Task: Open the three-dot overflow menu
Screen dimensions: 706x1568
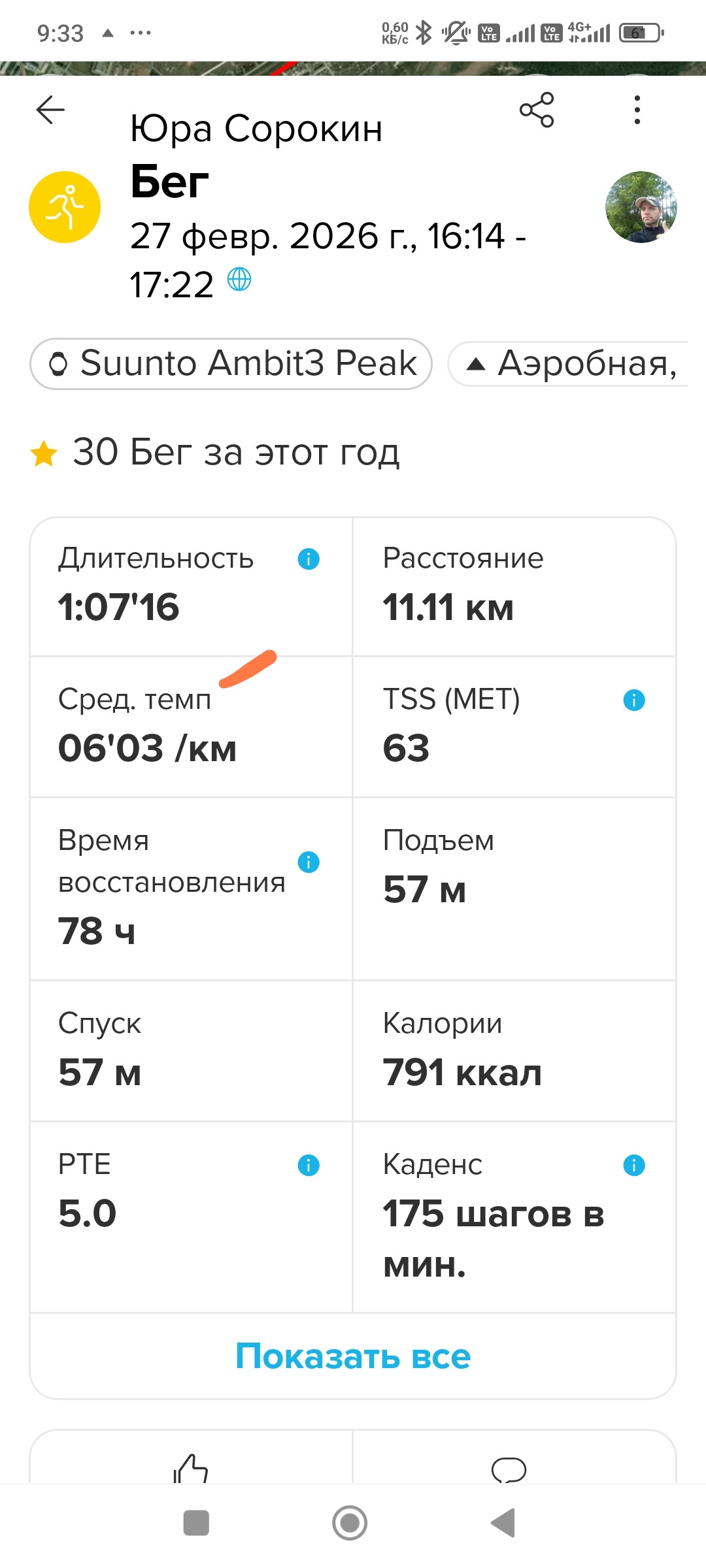Action: [637, 109]
